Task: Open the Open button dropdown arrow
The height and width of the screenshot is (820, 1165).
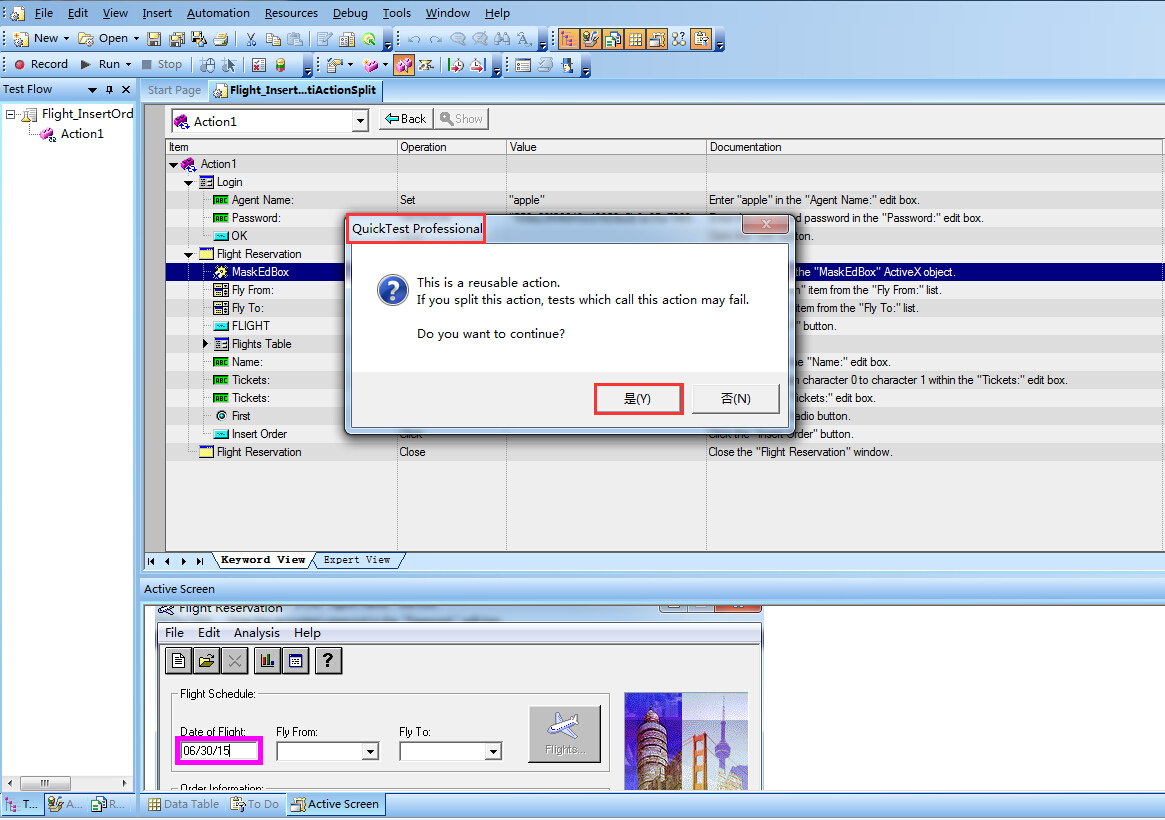Action: (x=136, y=39)
